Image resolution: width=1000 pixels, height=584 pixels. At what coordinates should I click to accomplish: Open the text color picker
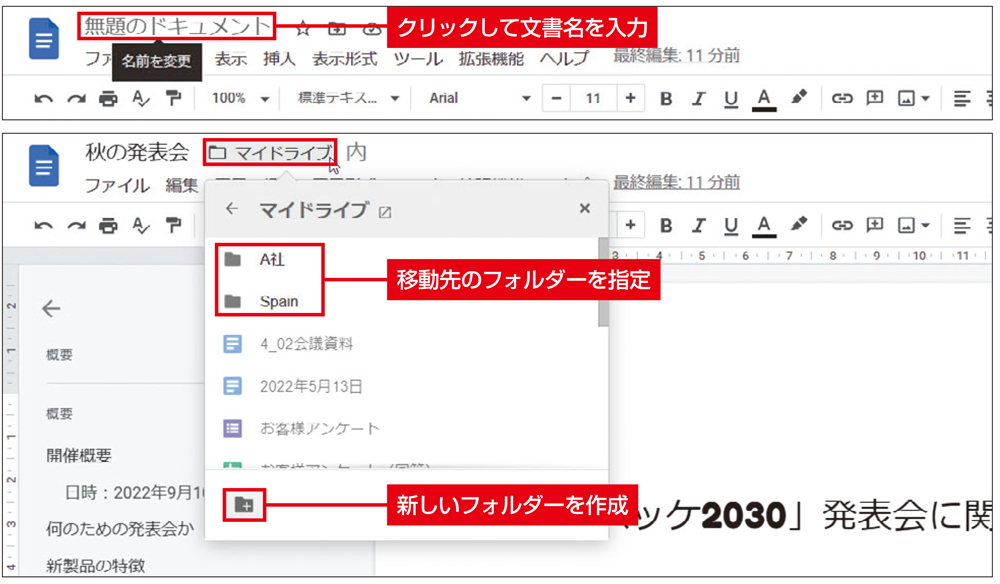tap(762, 98)
